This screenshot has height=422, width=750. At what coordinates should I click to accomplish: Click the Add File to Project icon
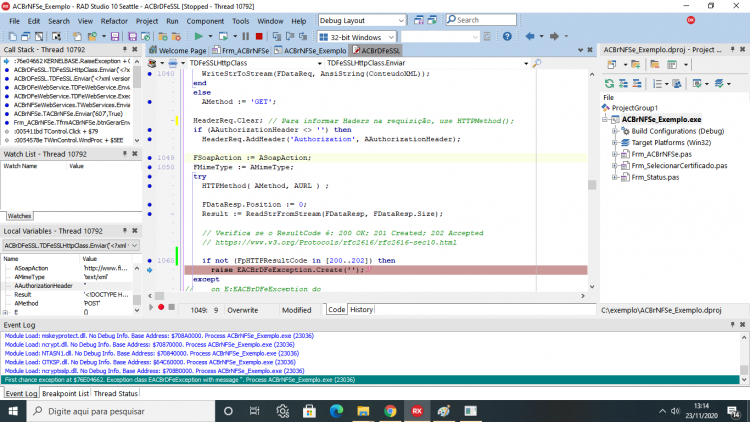(163, 36)
